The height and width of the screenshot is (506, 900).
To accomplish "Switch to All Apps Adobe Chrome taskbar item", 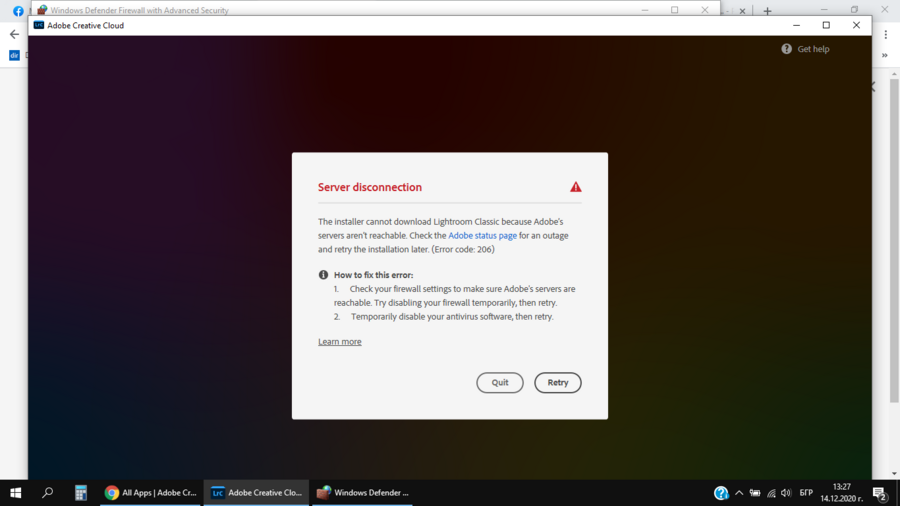I will (x=150, y=492).
